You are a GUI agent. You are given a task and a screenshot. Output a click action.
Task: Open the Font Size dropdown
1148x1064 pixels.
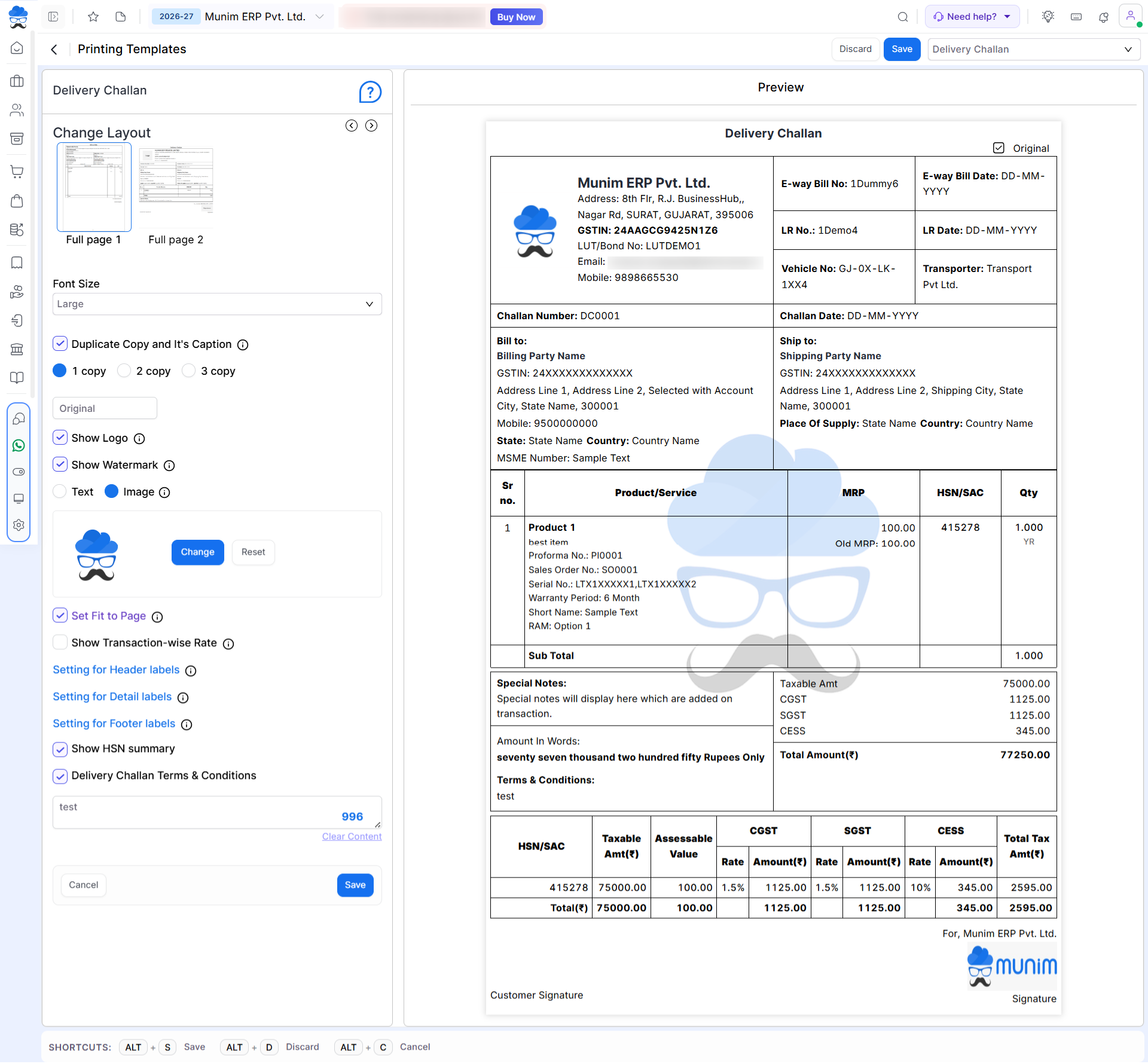[217, 304]
